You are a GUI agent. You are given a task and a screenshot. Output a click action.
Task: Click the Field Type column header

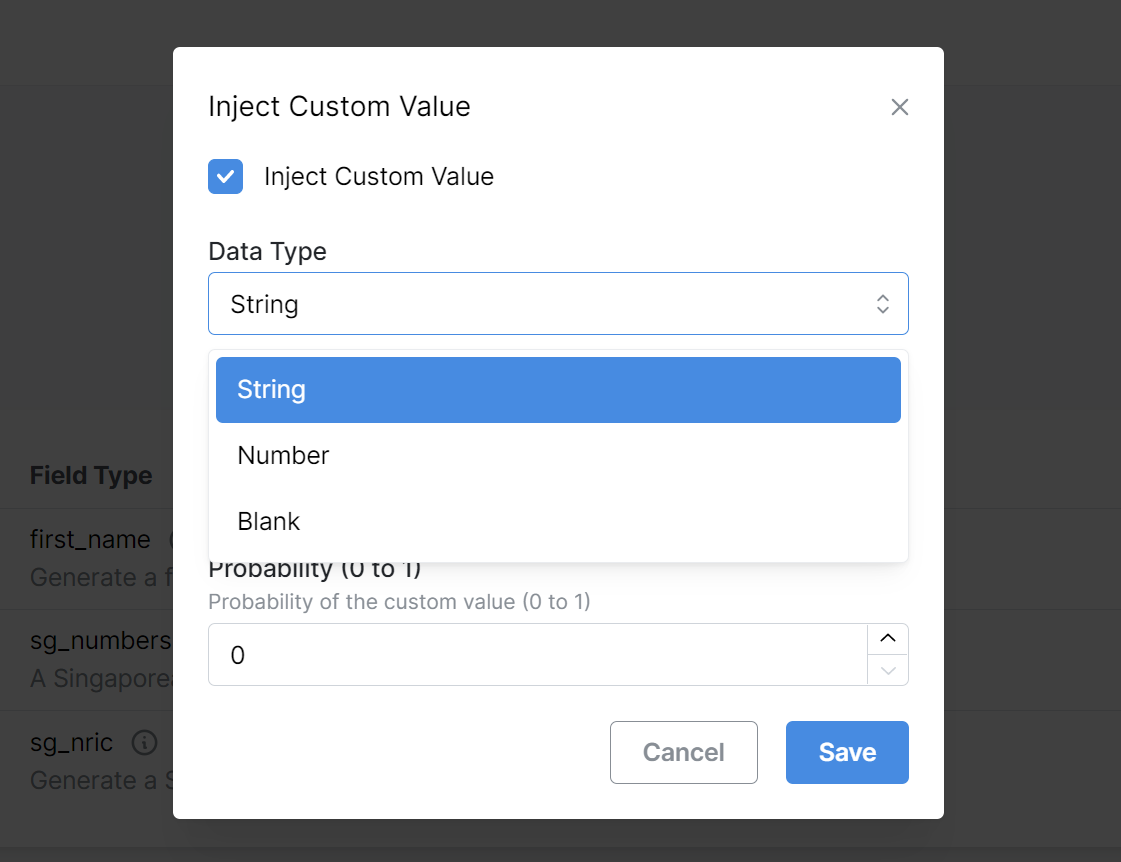tap(91, 475)
